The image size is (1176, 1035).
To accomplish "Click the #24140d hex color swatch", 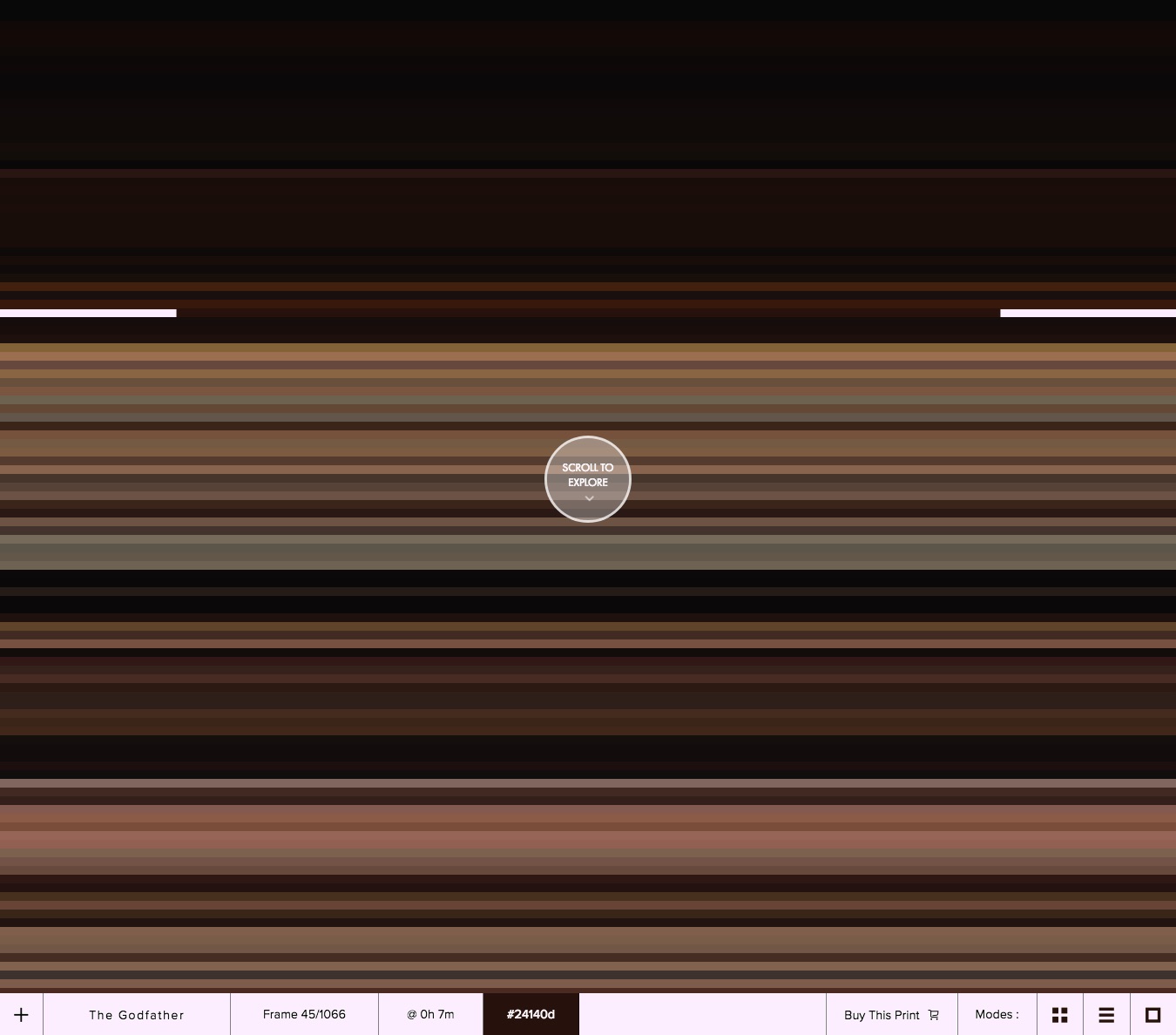I will pyautogui.click(x=531, y=1014).
